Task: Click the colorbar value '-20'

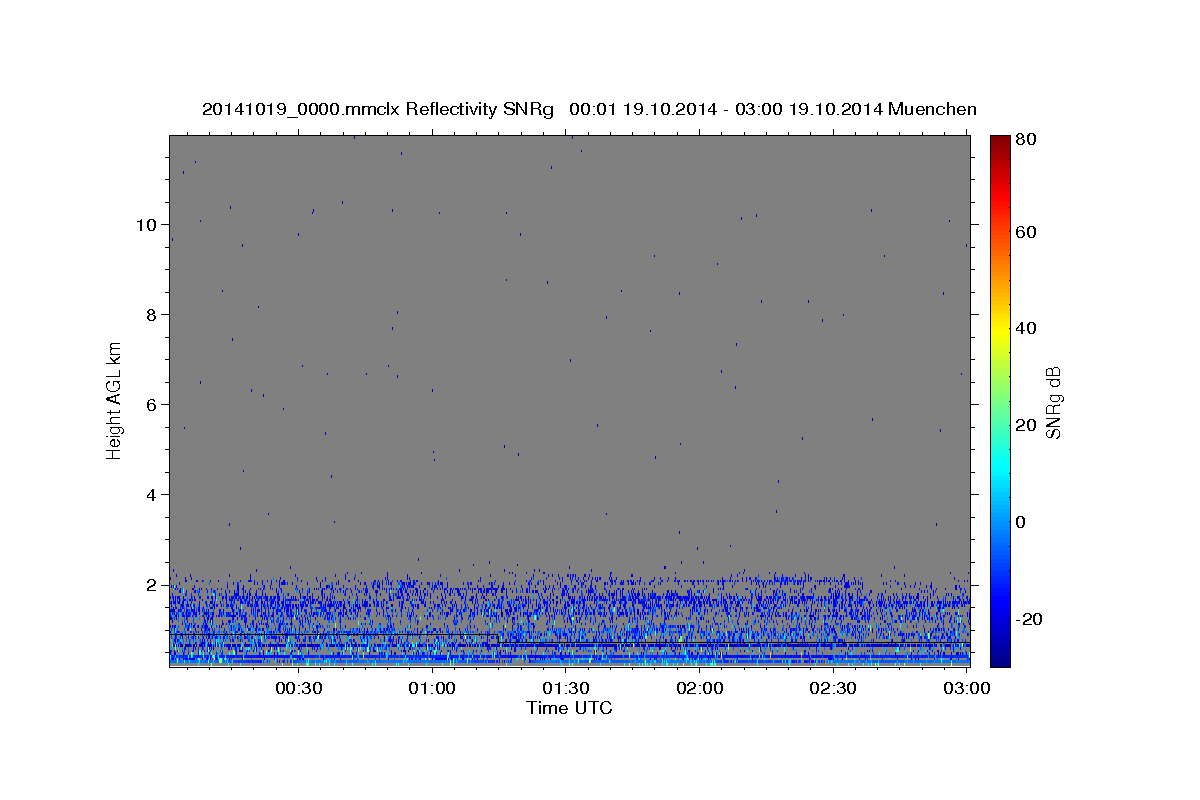Action: 1030,619
